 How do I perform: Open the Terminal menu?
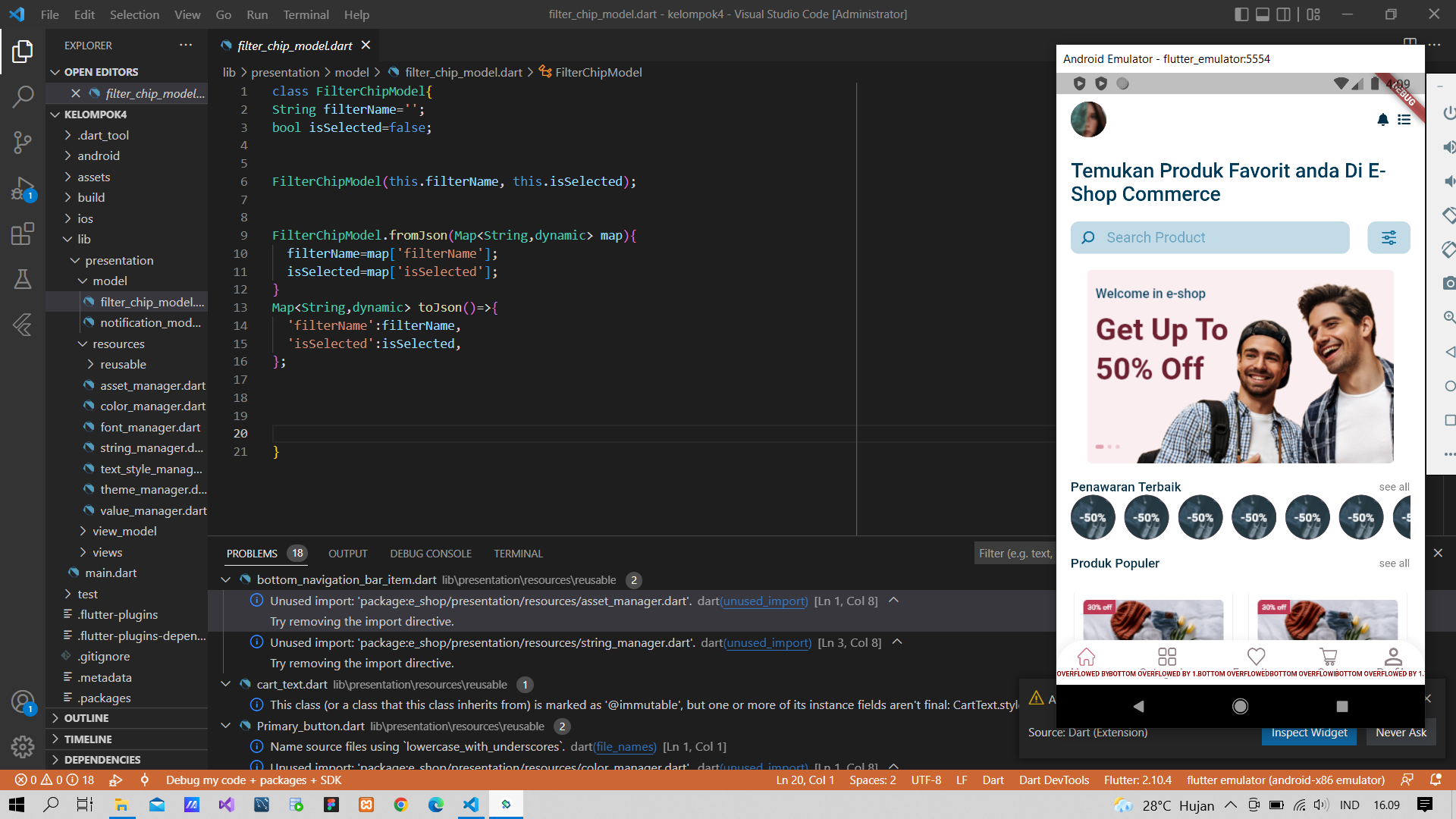(x=306, y=14)
